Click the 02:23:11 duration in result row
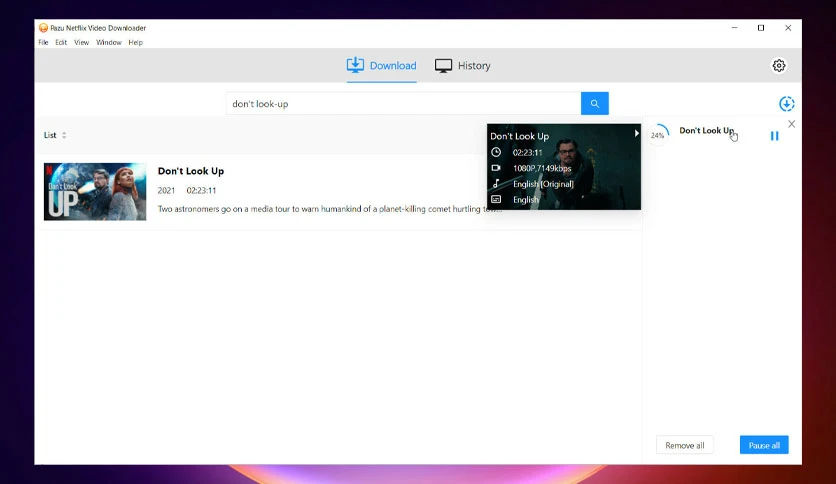Screen dimensions: 836x484 click(x=201, y=190)
